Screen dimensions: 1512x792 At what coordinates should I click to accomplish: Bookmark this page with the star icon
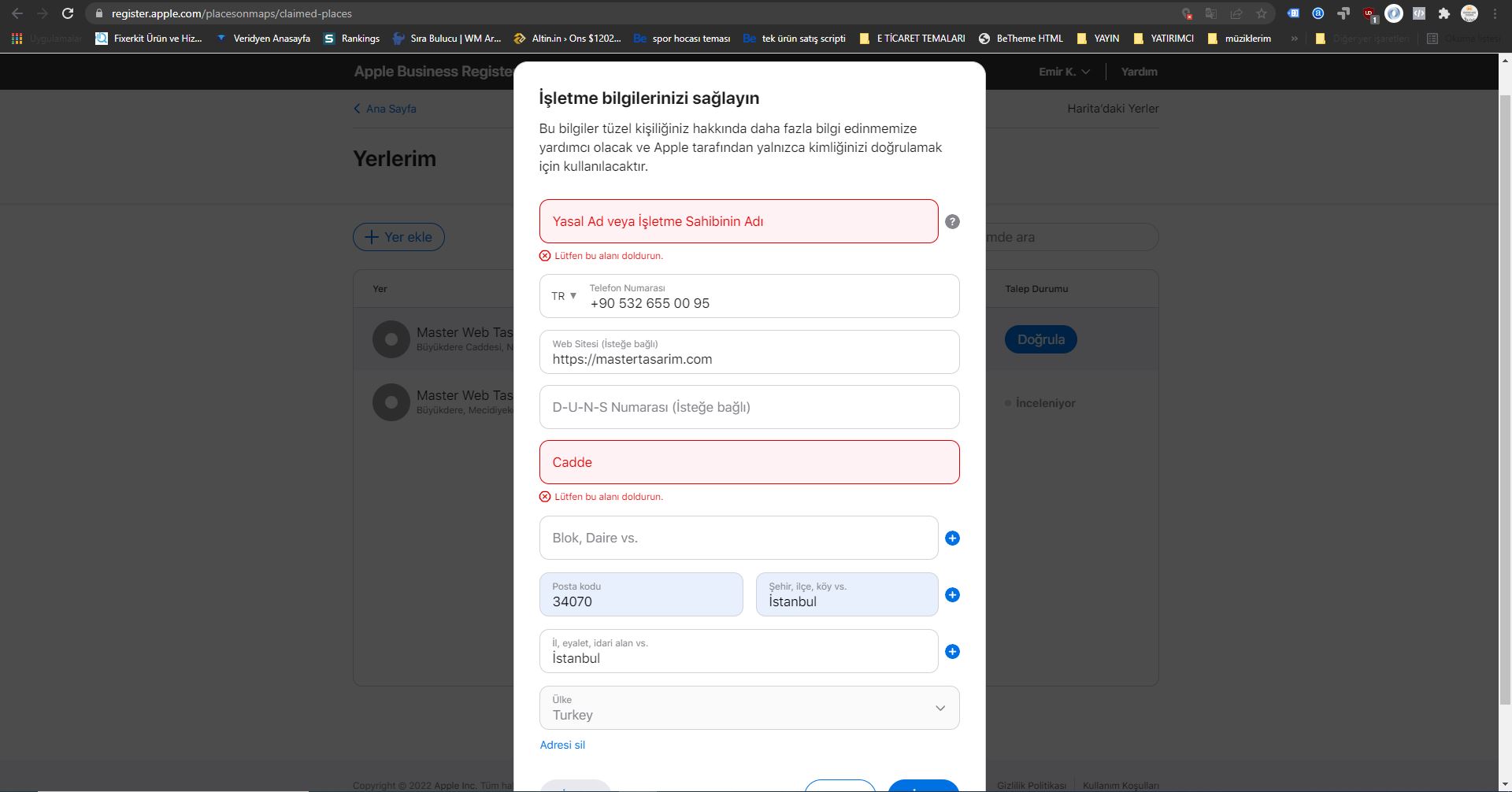(x=1262, y=13)
